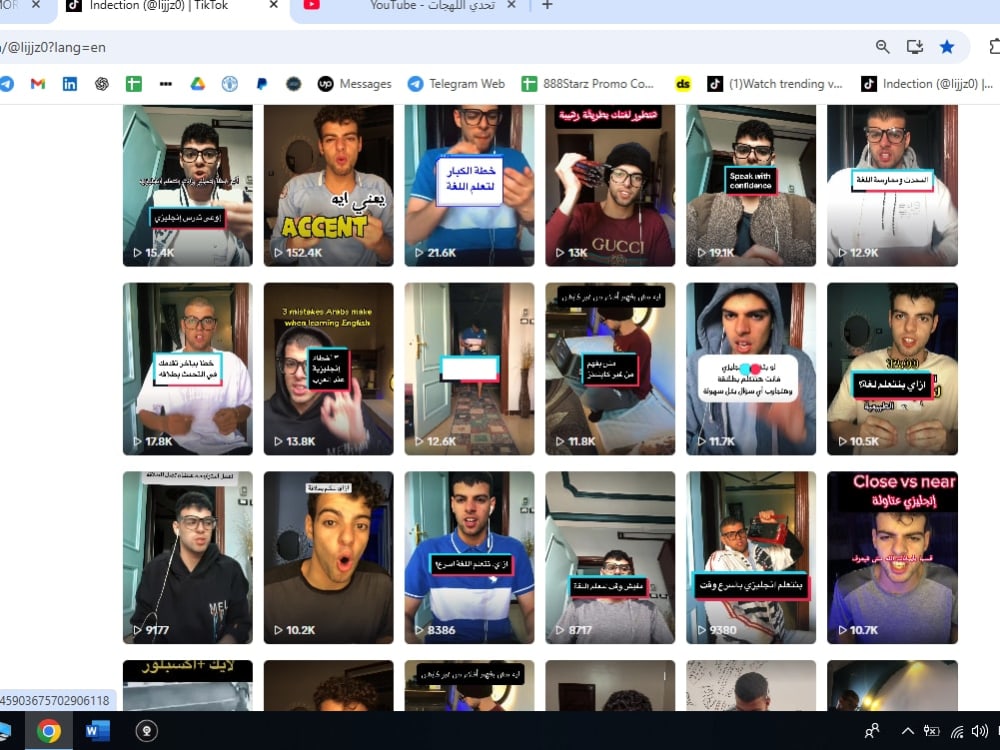
Task: Open the ChatGPT bookmark icon
Action: (101, 84)
